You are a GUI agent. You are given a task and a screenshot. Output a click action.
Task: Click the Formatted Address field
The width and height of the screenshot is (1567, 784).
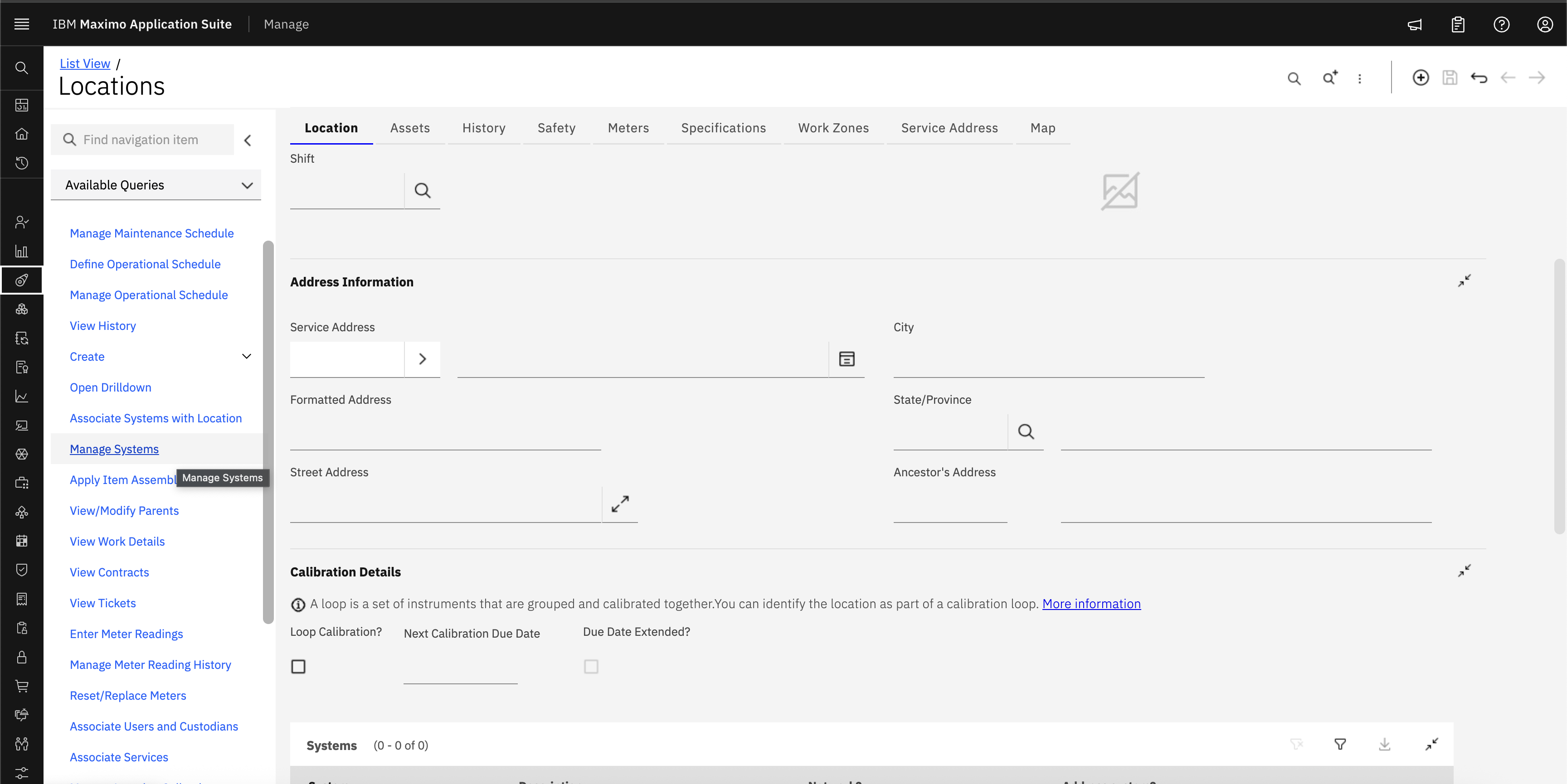(x=445, y=432)
